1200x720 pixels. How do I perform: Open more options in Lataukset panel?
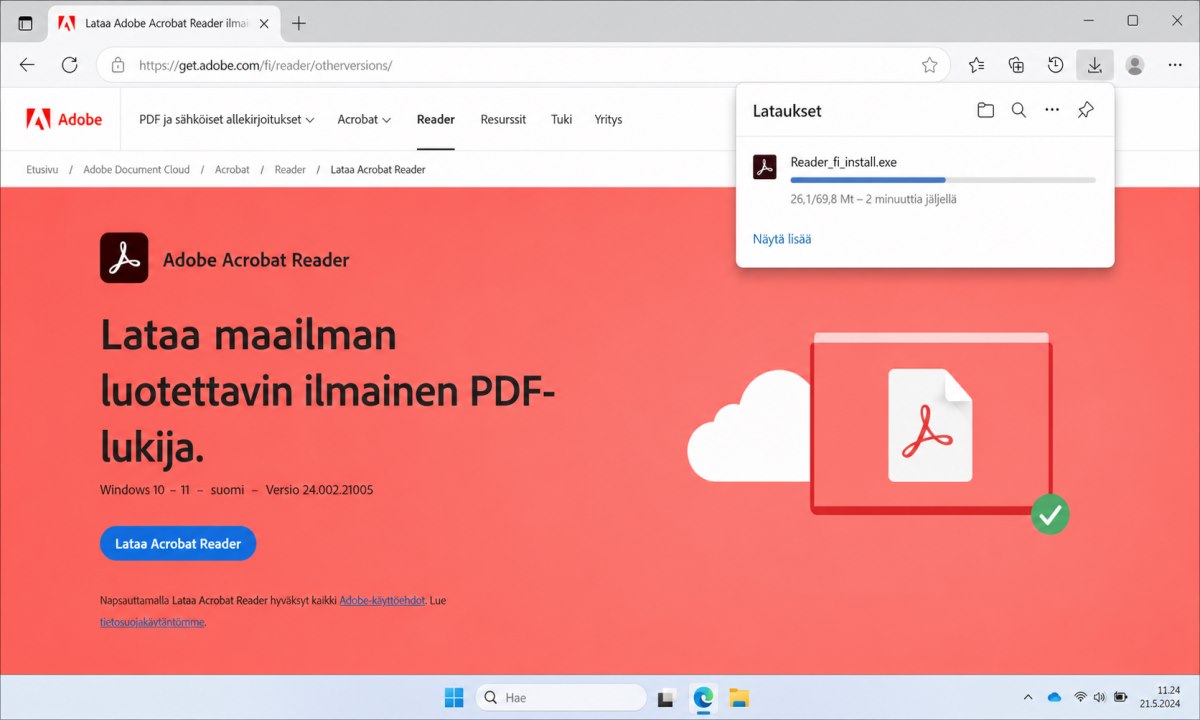tap(1051, 110)
